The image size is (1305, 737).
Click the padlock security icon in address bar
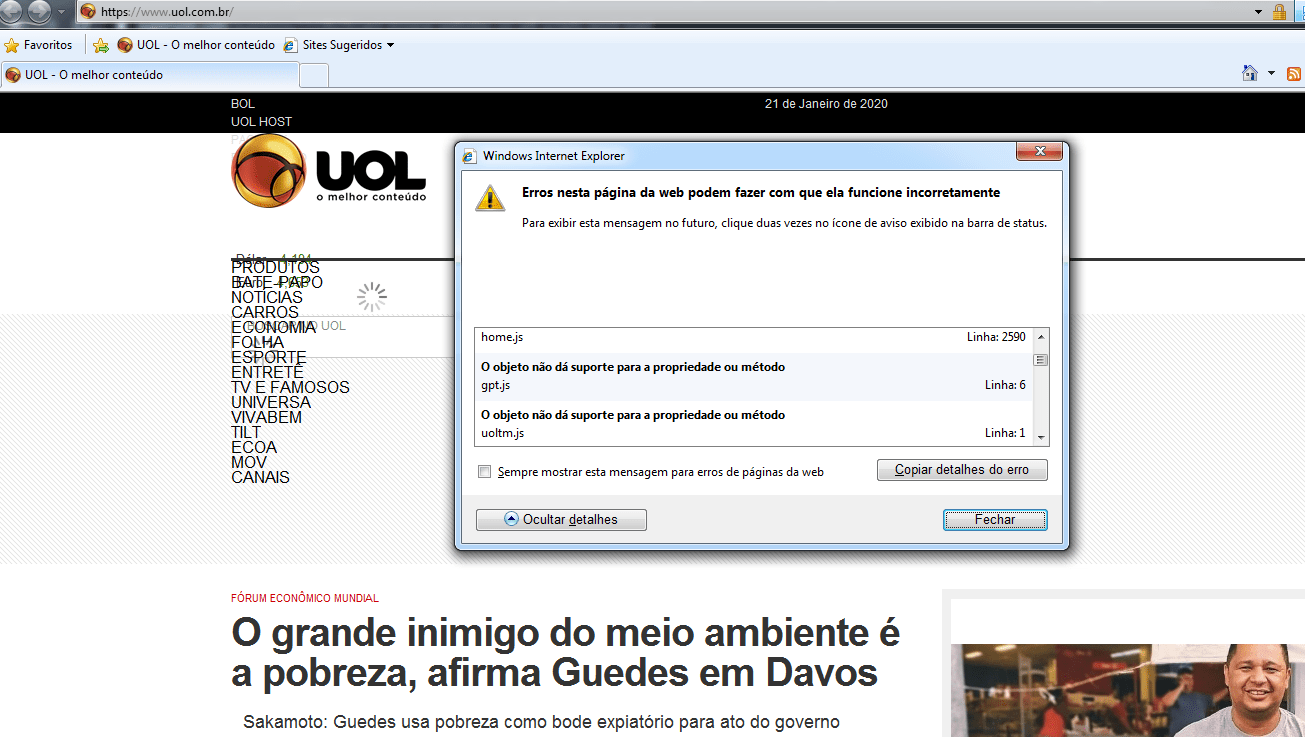(x=1279, y=12)
